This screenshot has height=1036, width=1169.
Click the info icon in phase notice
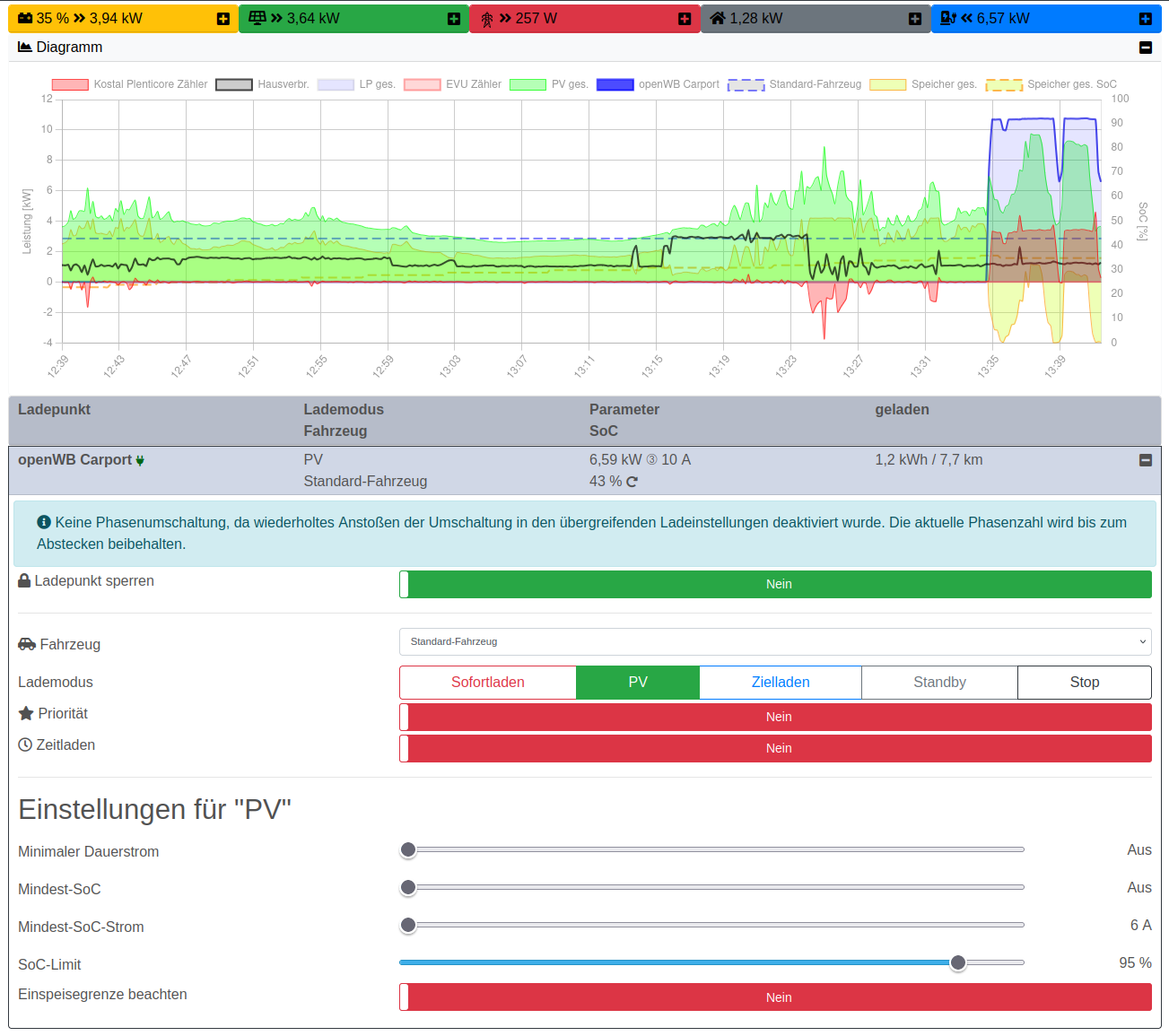click(x=44, y=522)
